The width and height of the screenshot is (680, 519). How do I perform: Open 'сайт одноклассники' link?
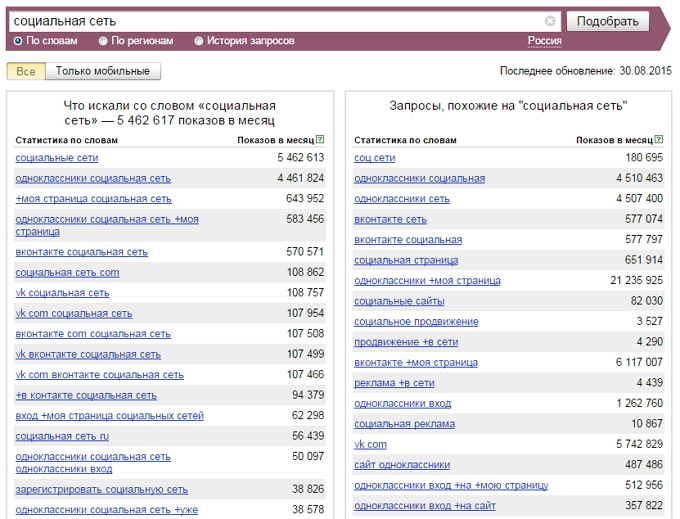[402, 465]
